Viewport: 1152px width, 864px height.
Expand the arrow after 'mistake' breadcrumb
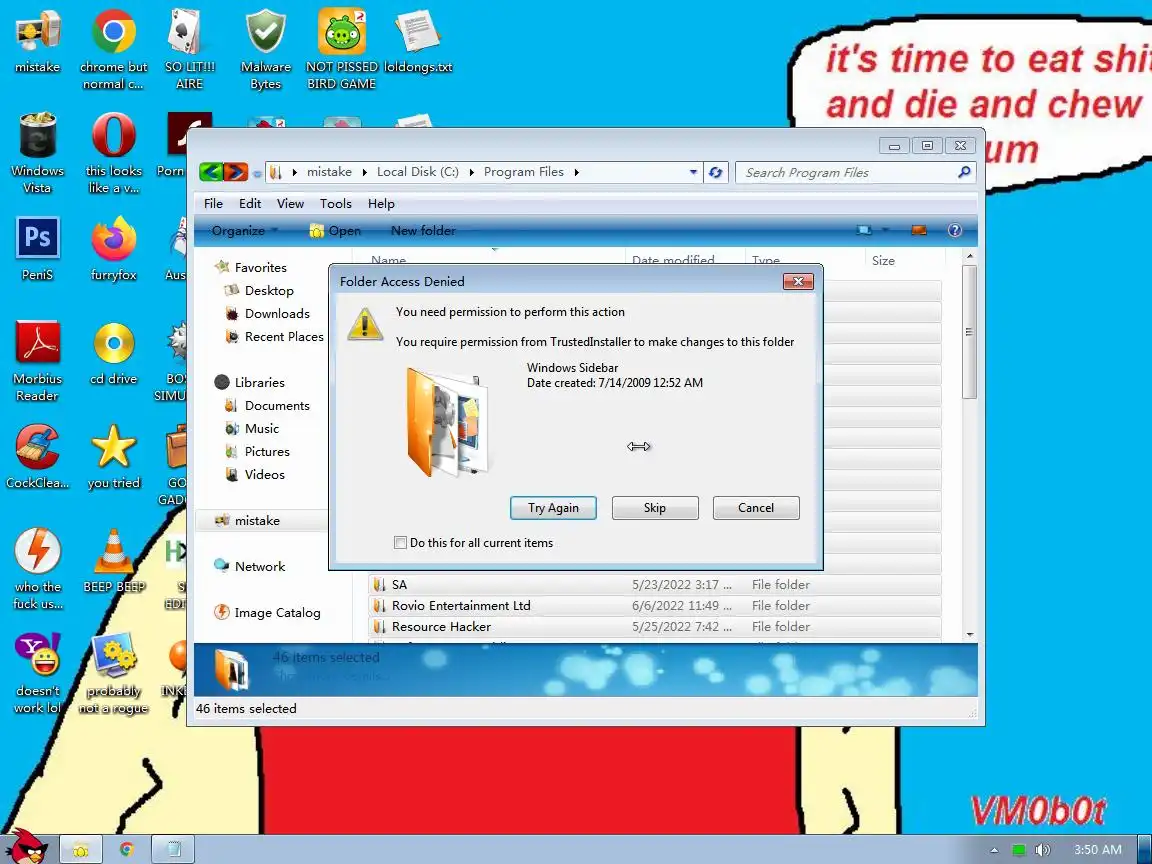(x=364, y=173)
